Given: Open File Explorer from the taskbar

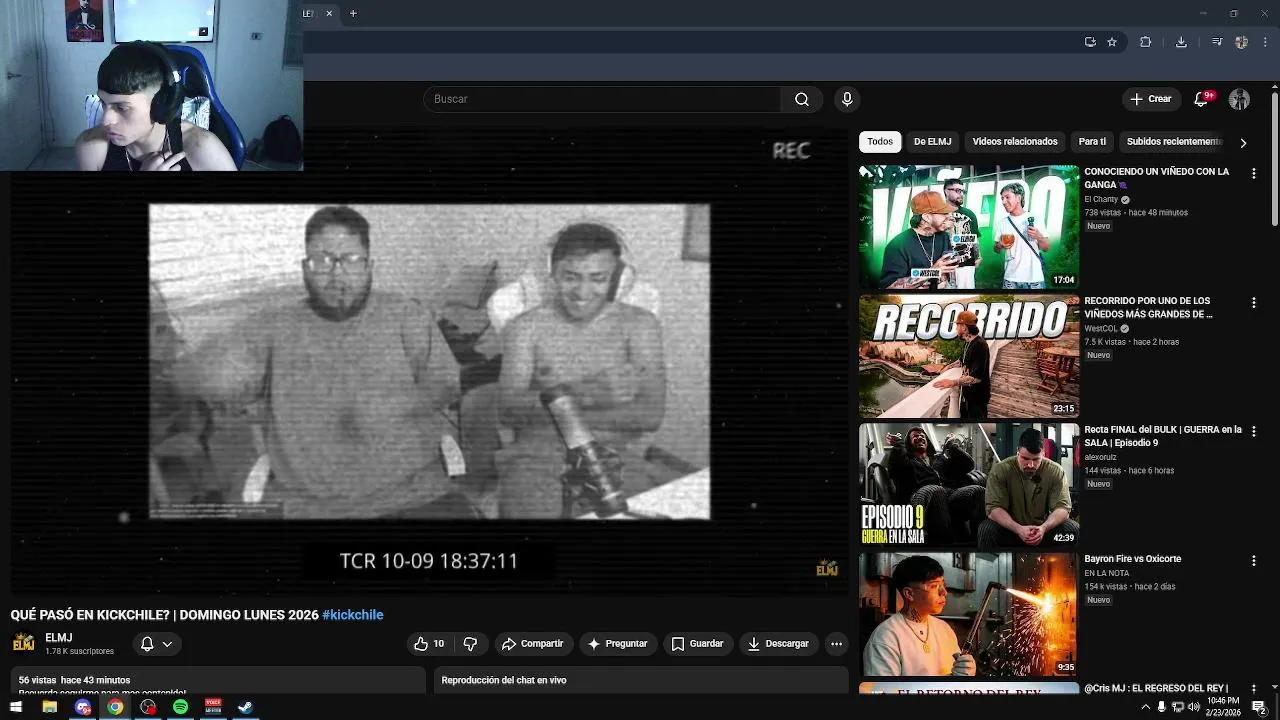Looking at the screenshot, I should (x=49, y=707).
